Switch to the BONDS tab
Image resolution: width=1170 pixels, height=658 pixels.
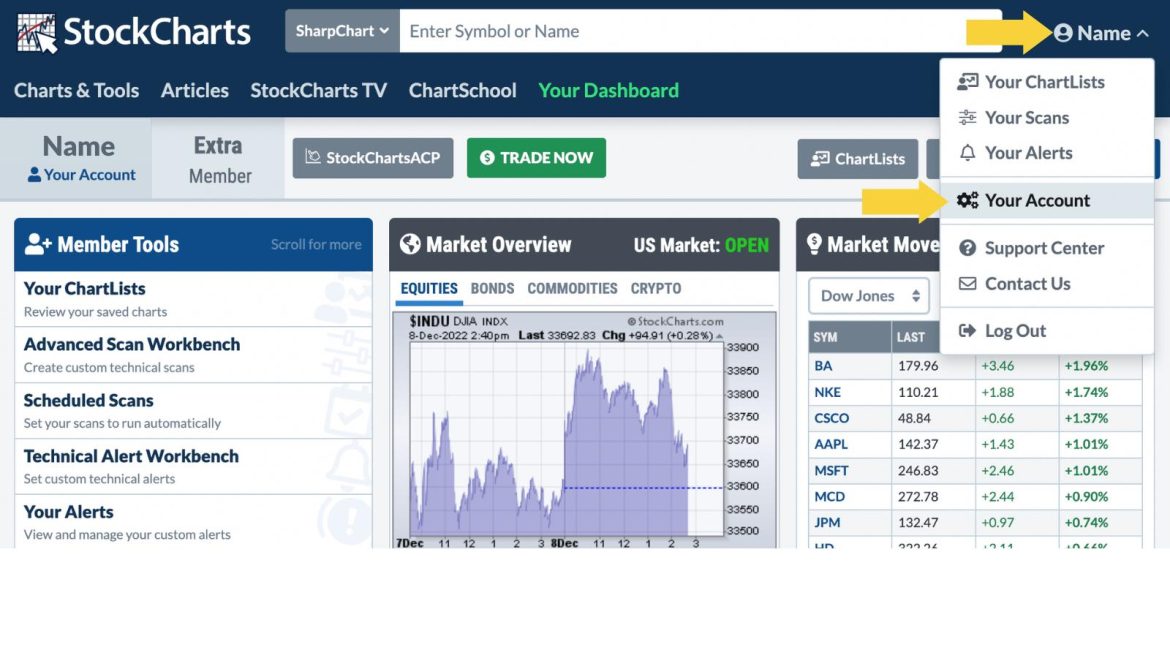point(492,288)
